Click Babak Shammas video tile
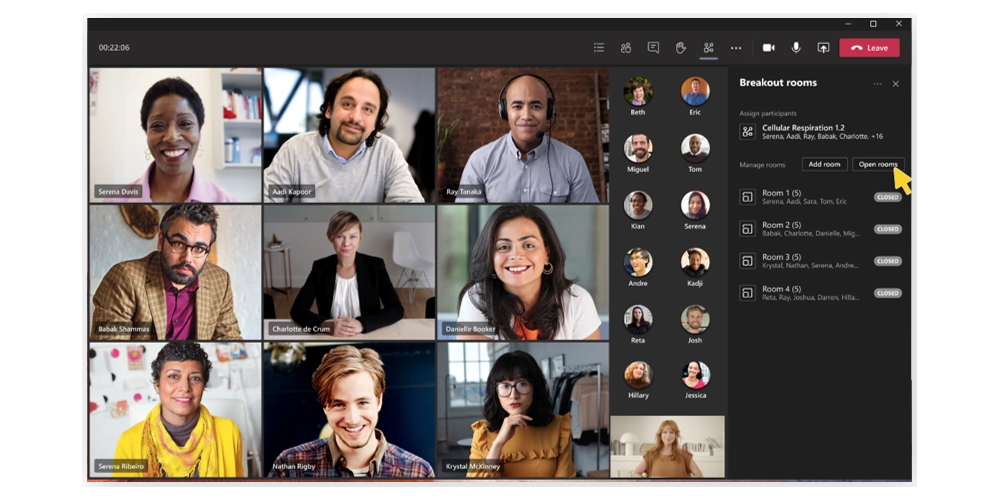This screenshot has height=500, width=1000. tap(175, 272)
